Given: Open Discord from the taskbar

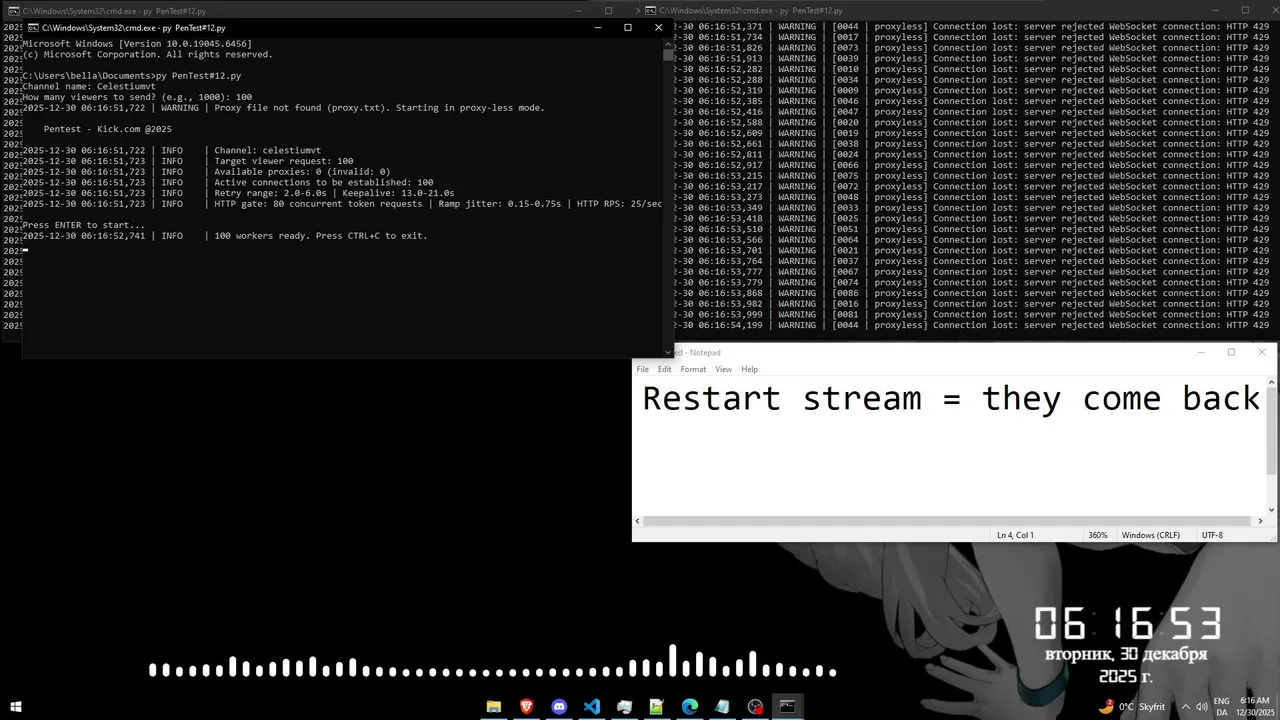Looking at the screenshot, I should (559, 706).
